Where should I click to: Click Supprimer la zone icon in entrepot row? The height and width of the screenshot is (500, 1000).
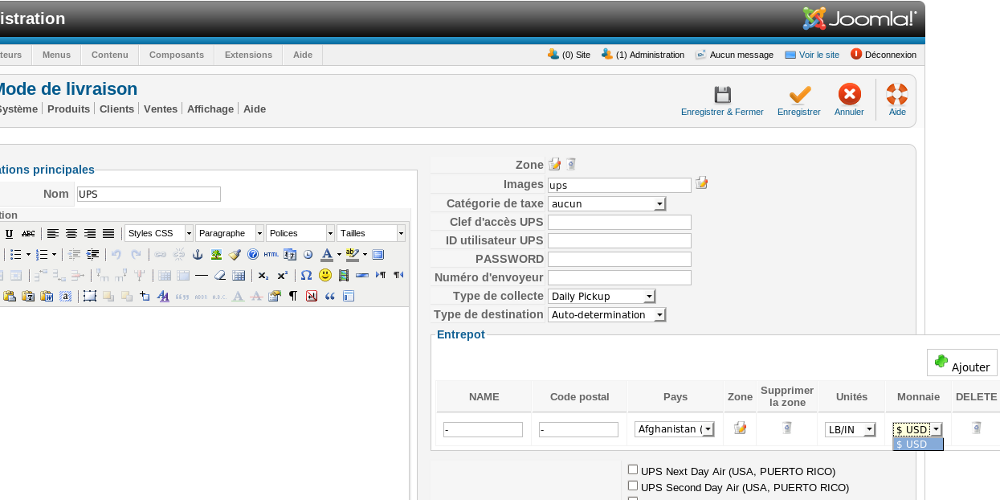coord(787,428)
